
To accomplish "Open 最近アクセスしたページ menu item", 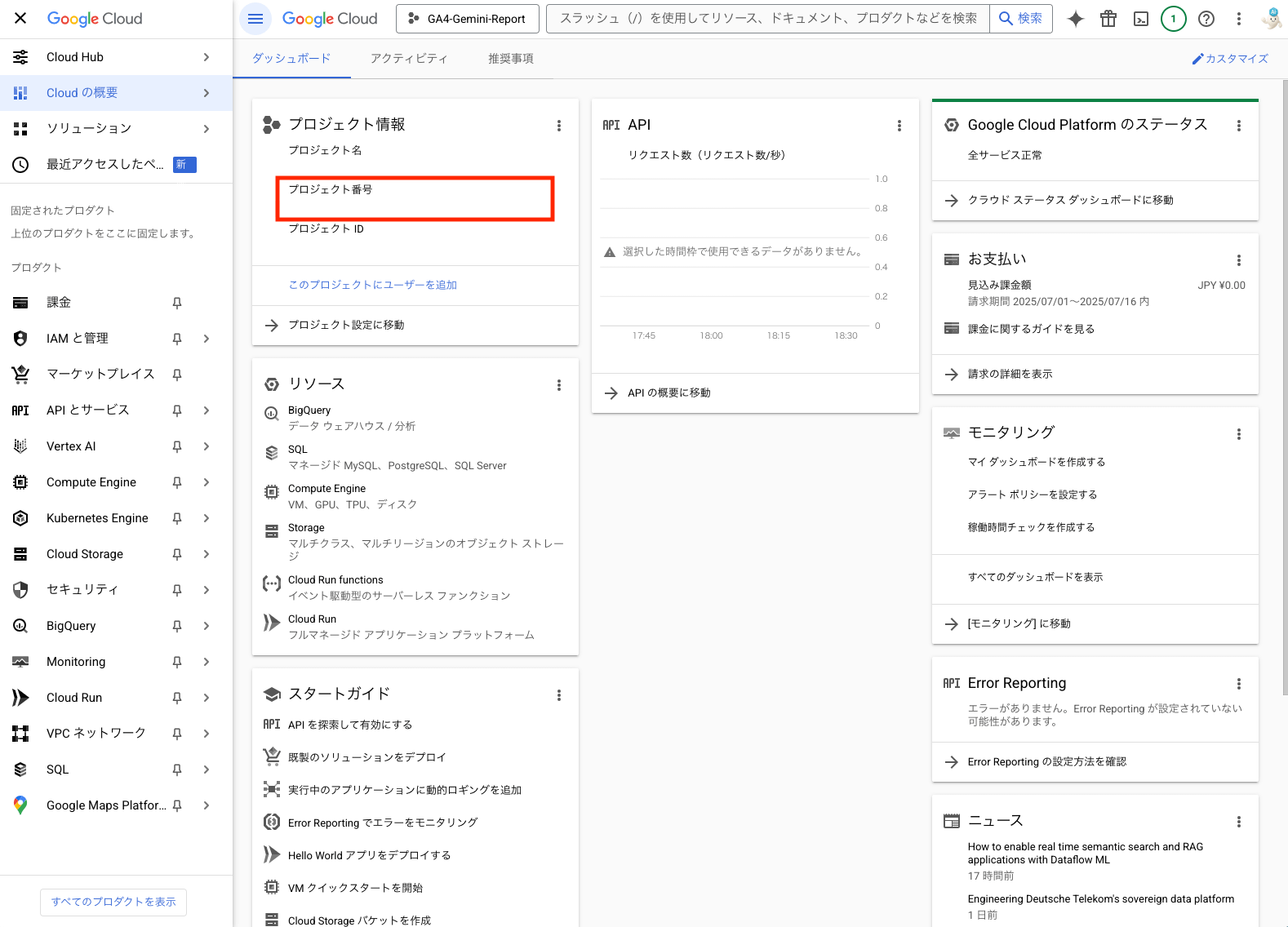I will click(x=116, y=164).
